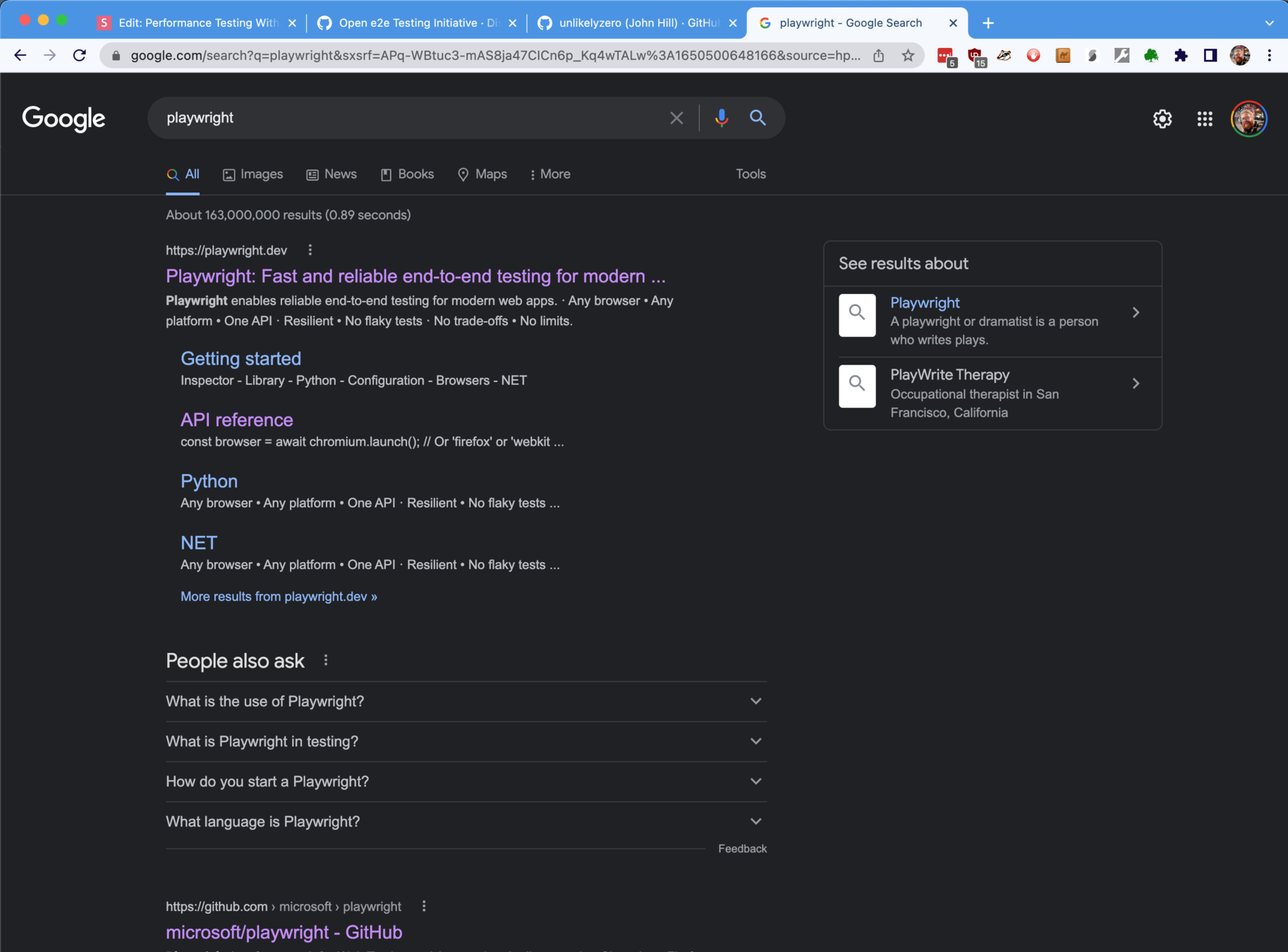Click the shield extension icon with badge 15
The height and width of the screenshot is (952, 1288).
[976, 56]
